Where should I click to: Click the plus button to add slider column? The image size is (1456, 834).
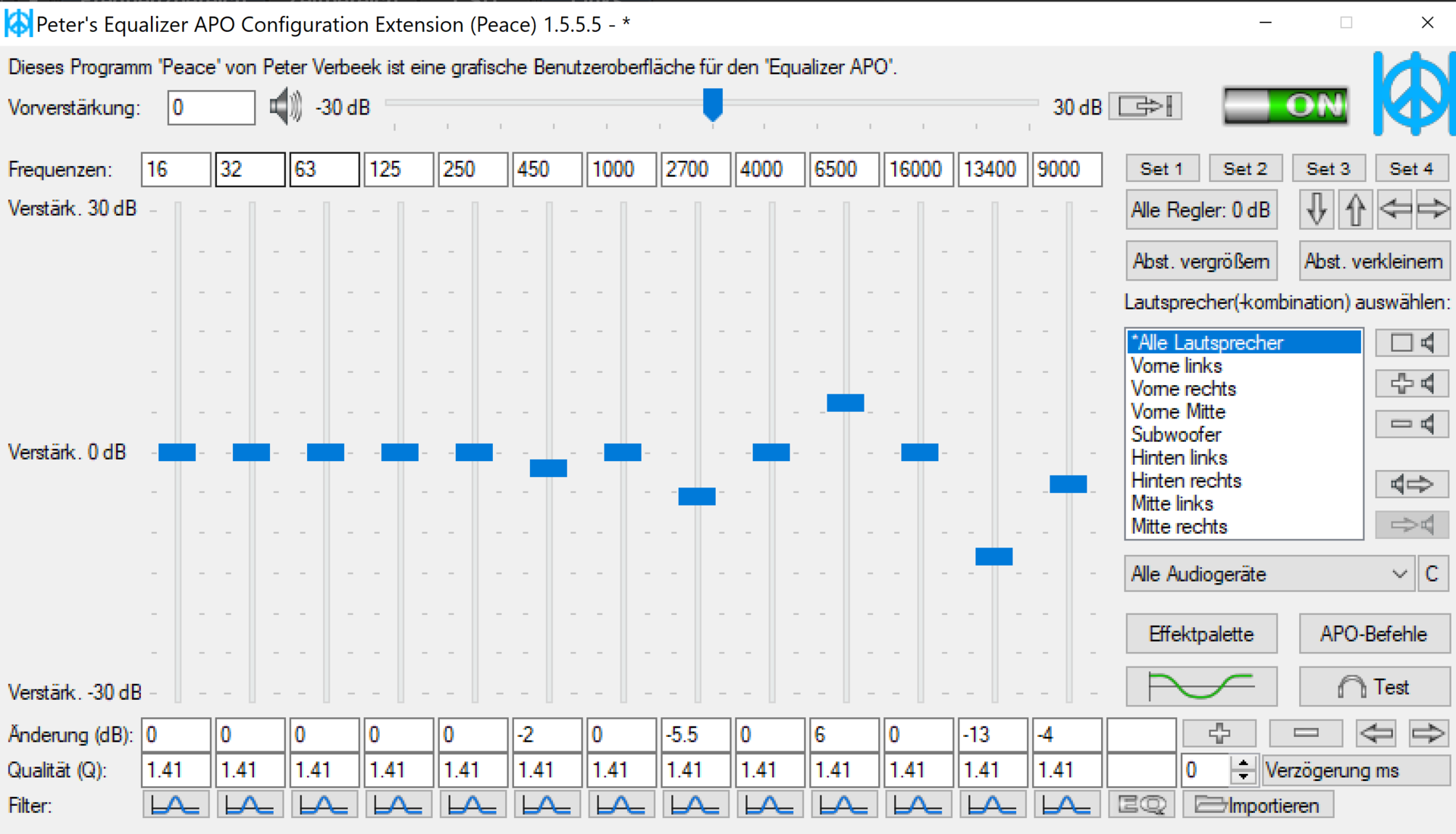(x=1219, y=733)
